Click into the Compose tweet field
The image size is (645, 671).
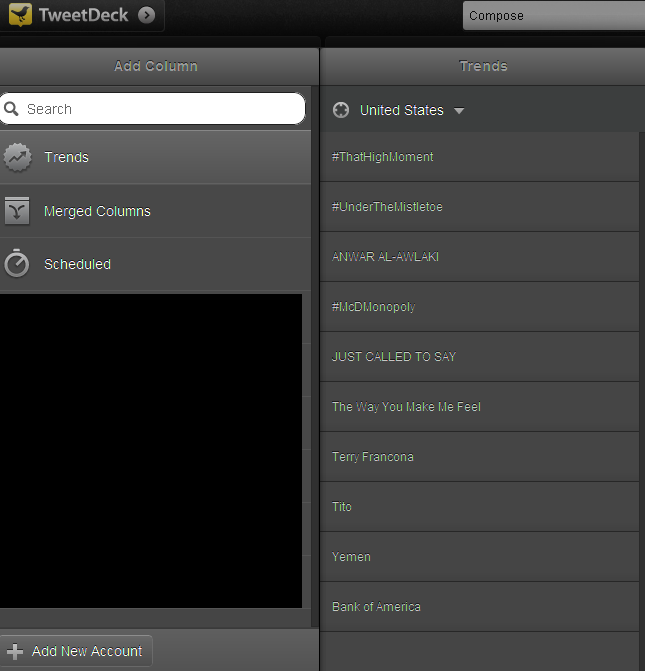coord(554,15)
